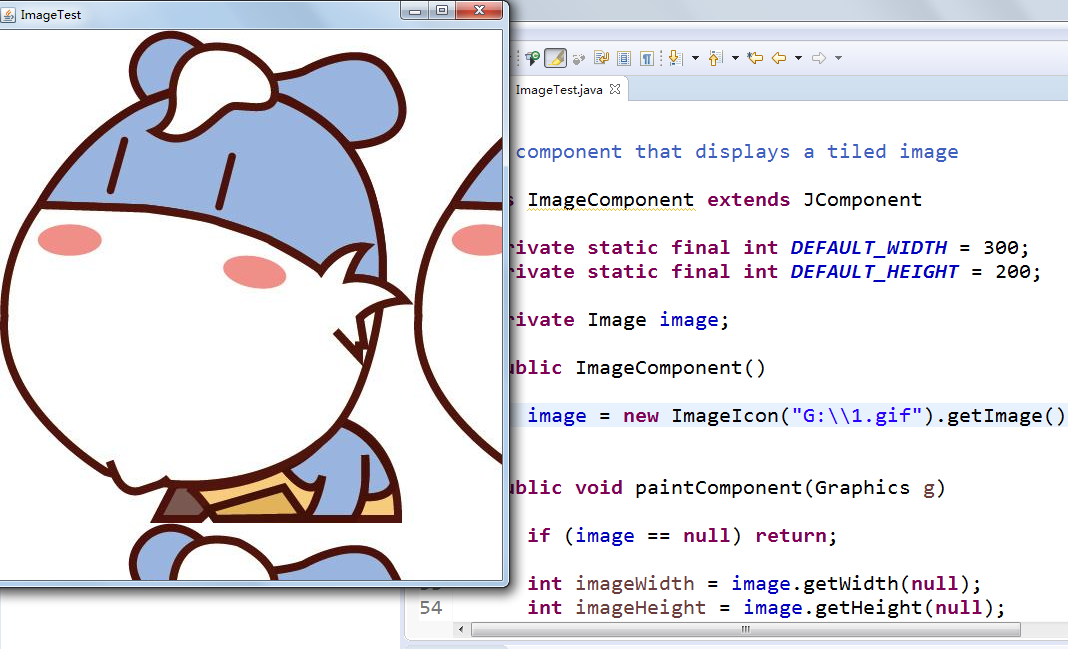The image size is (1068, 649).
Task: Open Back history dropdown arrow
Action: 798,59
